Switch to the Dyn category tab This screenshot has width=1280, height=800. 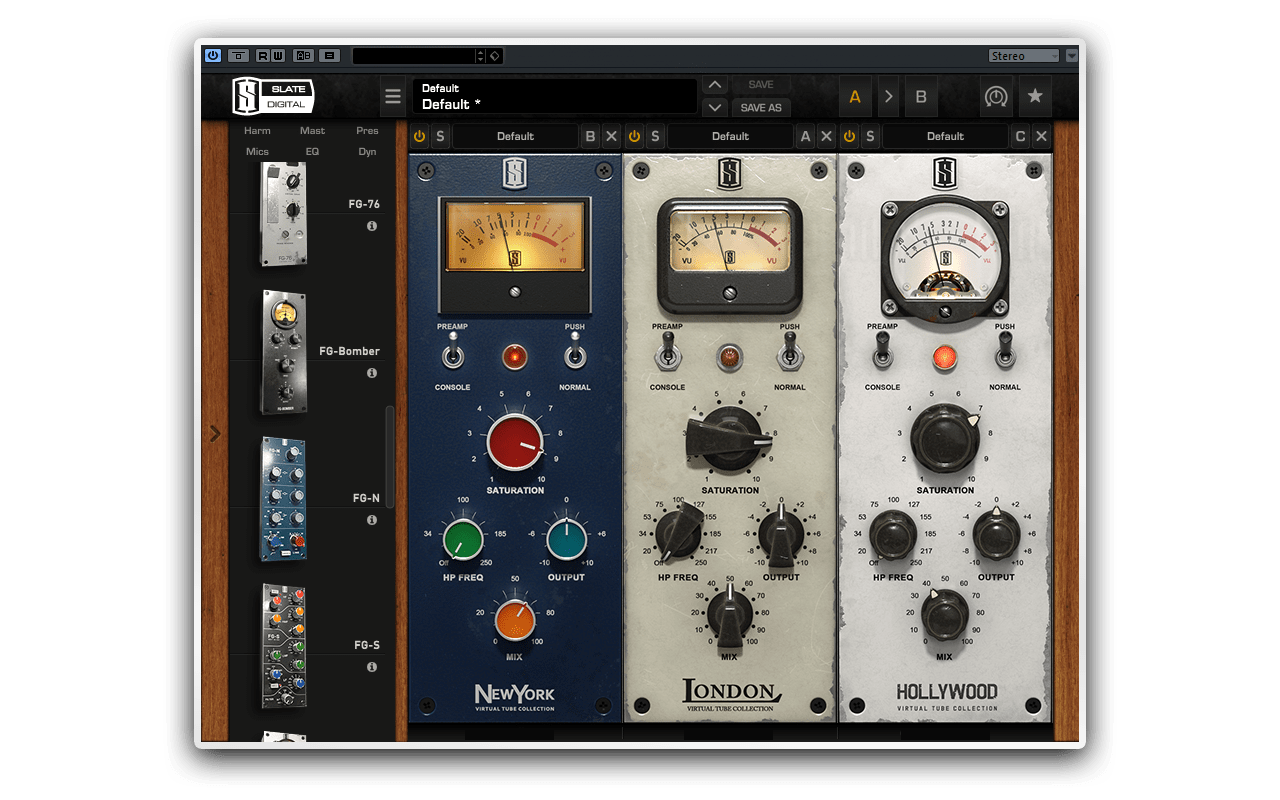tap(367, 152)
